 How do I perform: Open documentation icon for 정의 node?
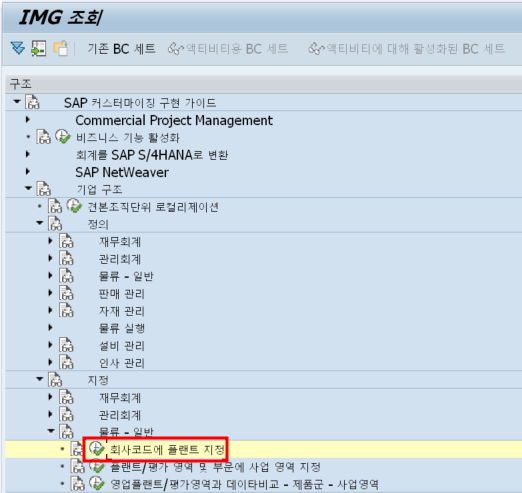point(55,223)
